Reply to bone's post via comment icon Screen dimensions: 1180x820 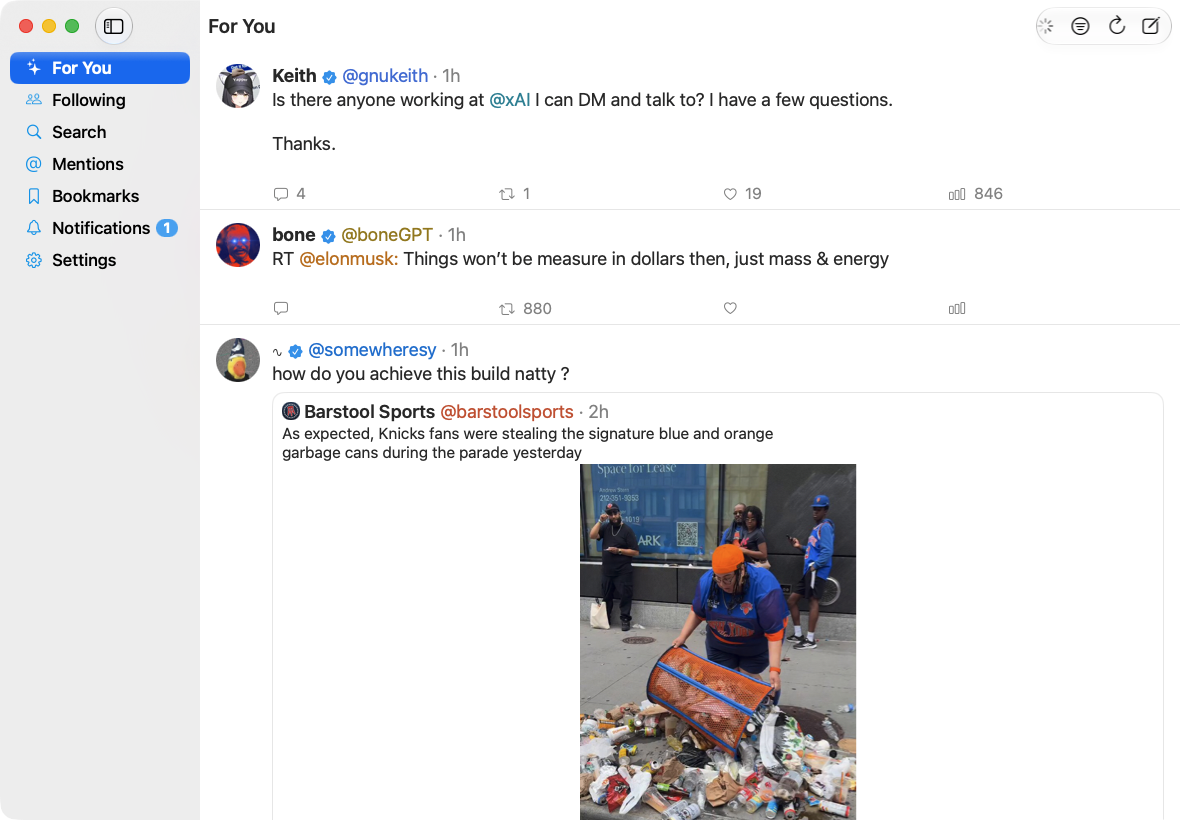tap(281, 308)
